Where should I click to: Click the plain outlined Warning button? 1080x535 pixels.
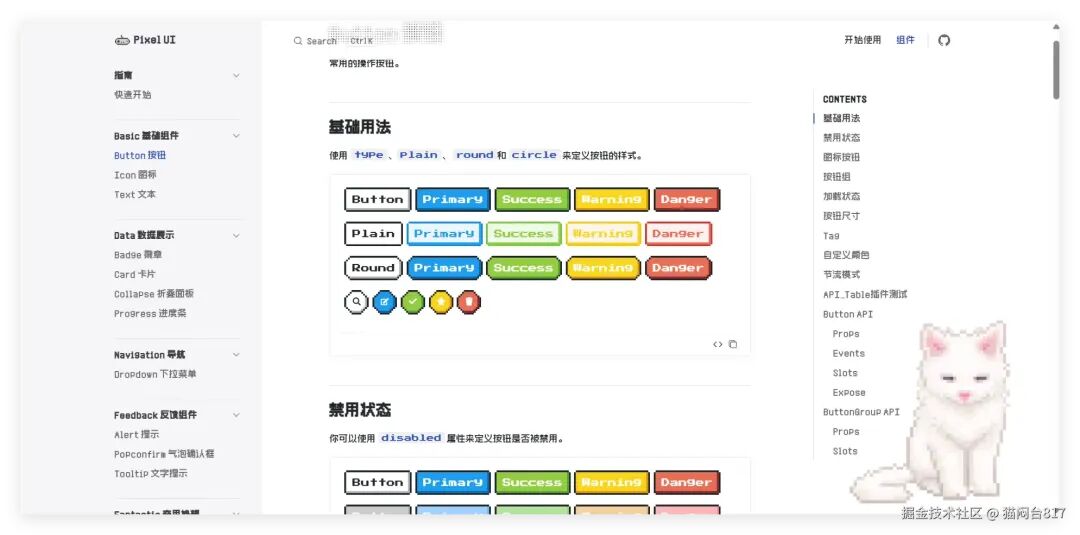(603, 233)
